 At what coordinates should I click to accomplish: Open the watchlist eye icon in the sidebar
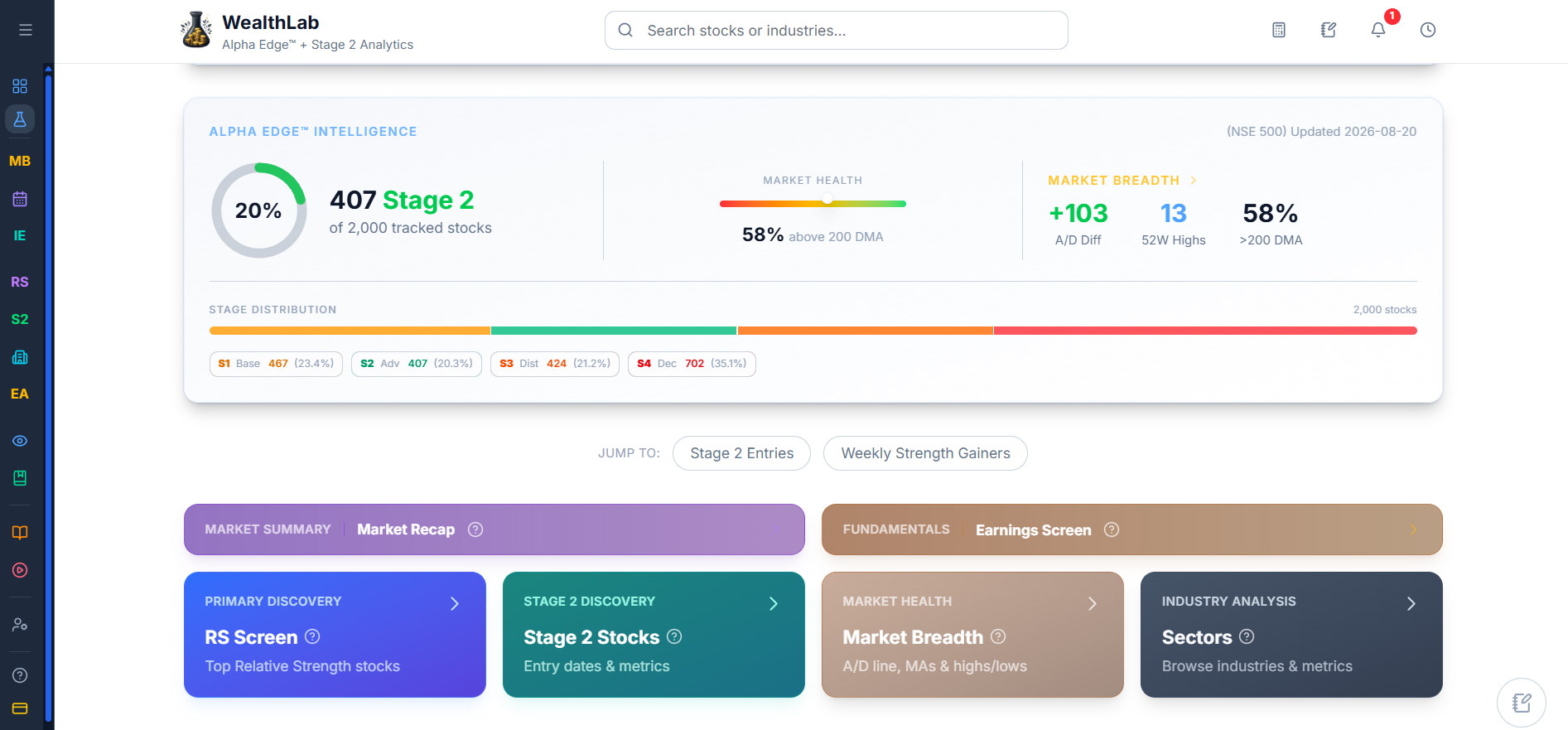(20, 441)
